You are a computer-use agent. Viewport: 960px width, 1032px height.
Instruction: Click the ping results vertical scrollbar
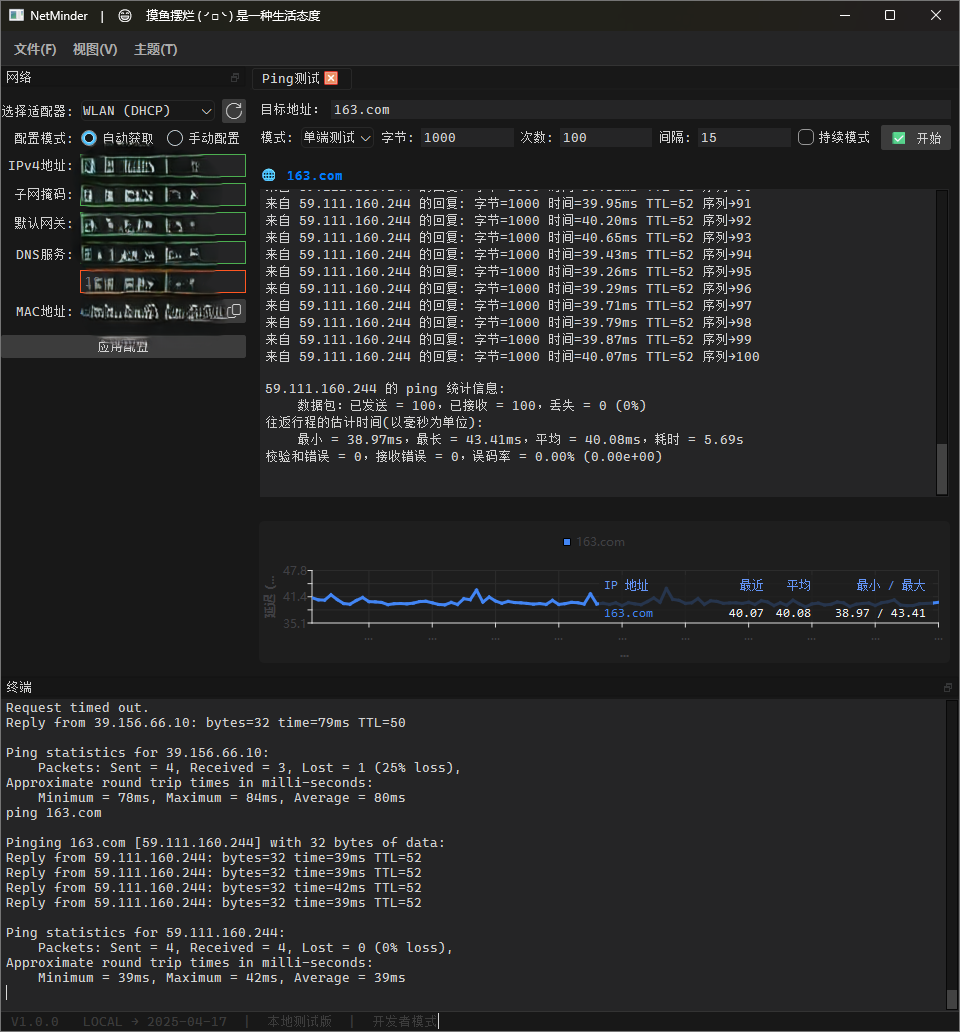942,469
